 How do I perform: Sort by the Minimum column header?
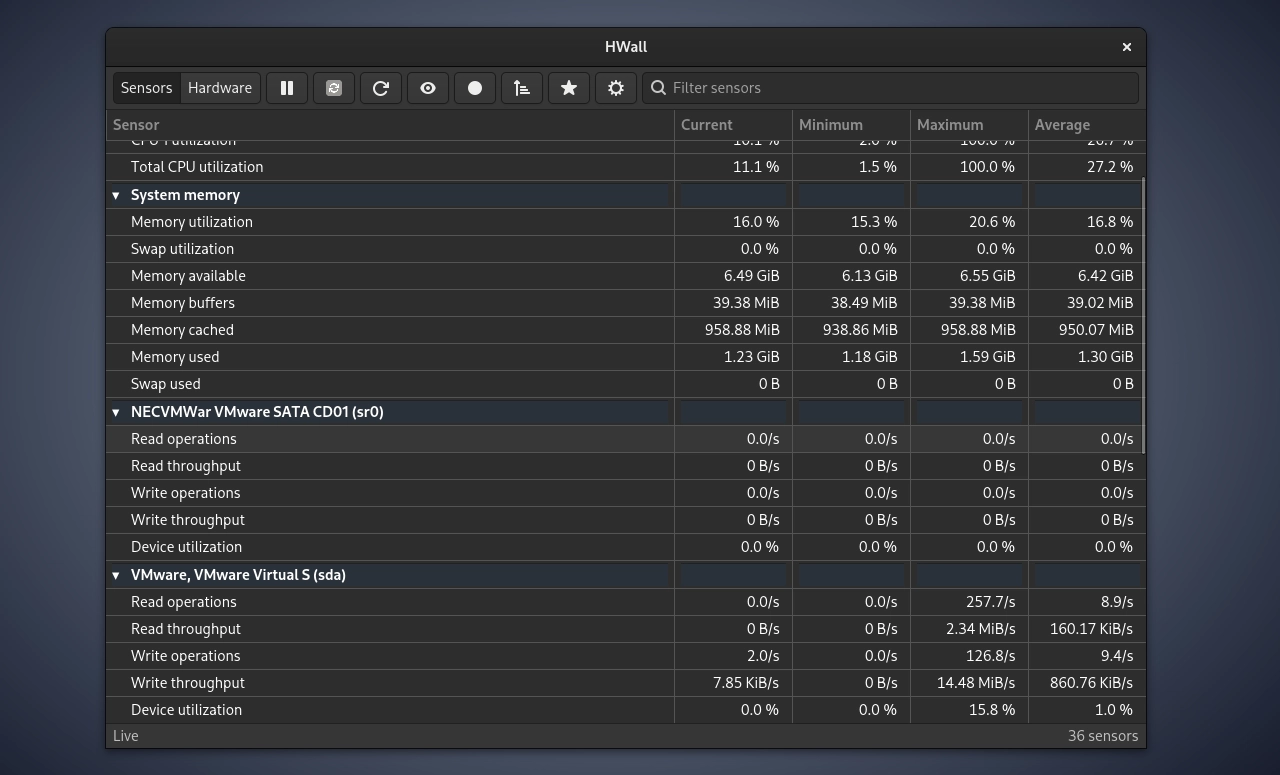coord(851,125)
